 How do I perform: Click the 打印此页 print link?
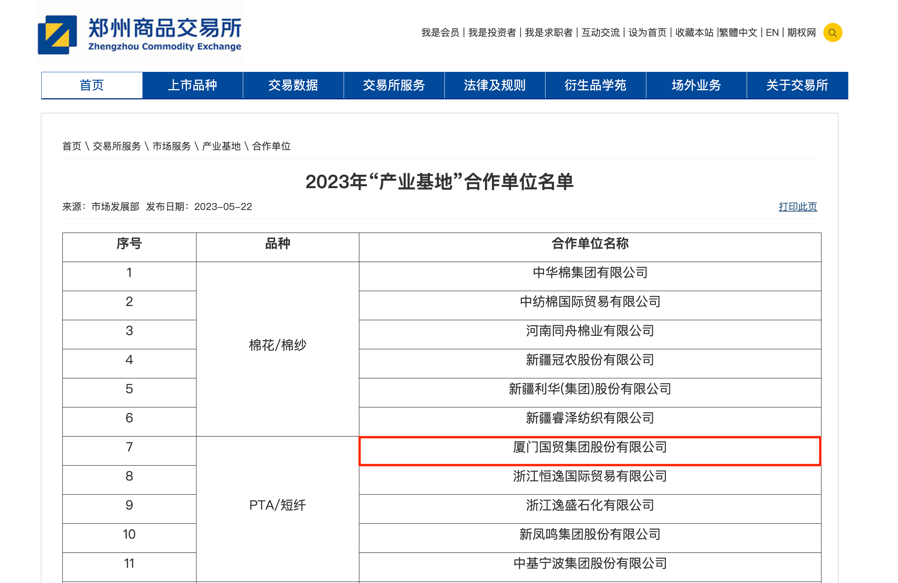tap(797, 207)
